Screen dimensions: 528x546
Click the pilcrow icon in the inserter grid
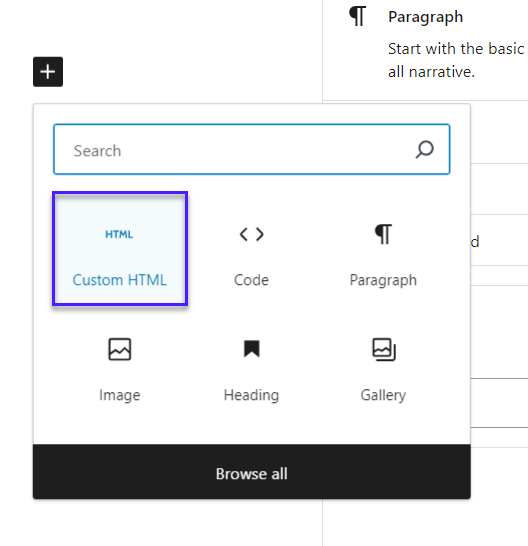[383, 234]
